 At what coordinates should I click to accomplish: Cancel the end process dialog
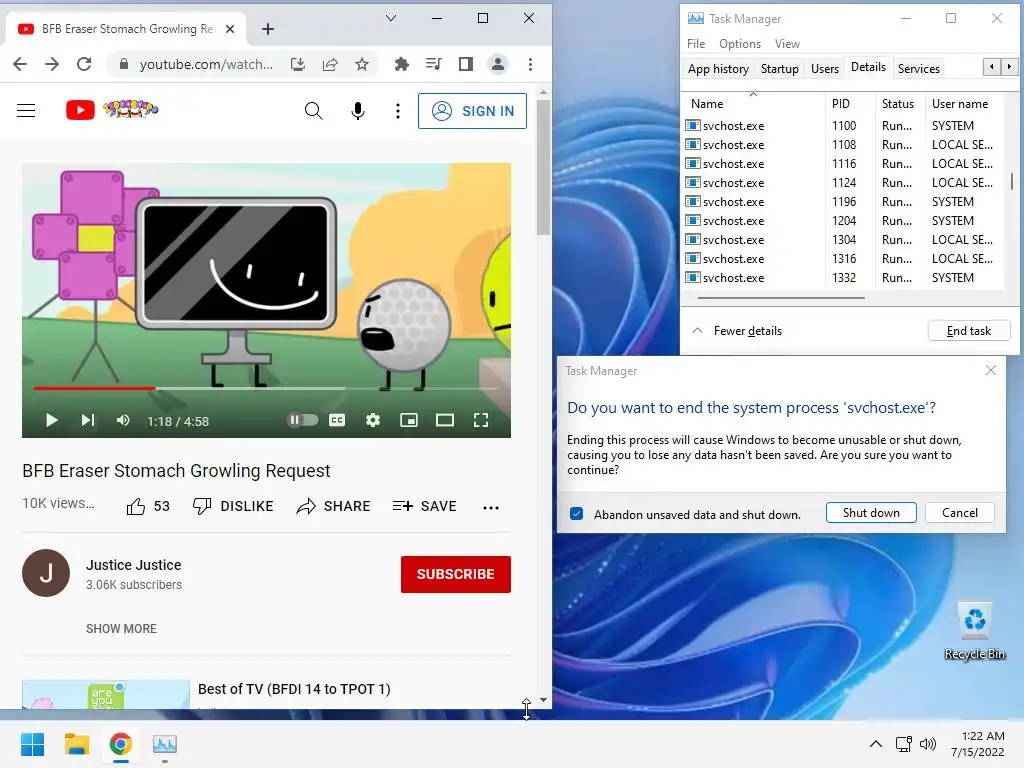tap(959, 513)
